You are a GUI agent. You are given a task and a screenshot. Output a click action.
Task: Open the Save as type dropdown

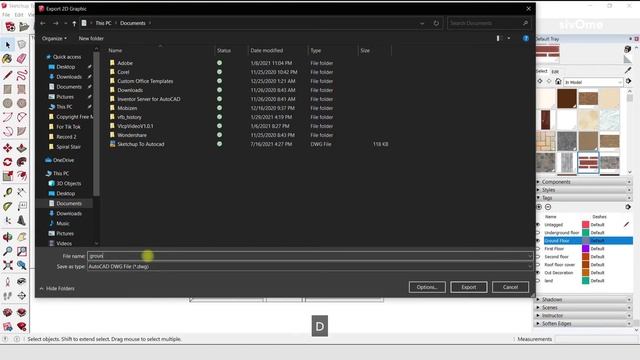coord(310,267)
